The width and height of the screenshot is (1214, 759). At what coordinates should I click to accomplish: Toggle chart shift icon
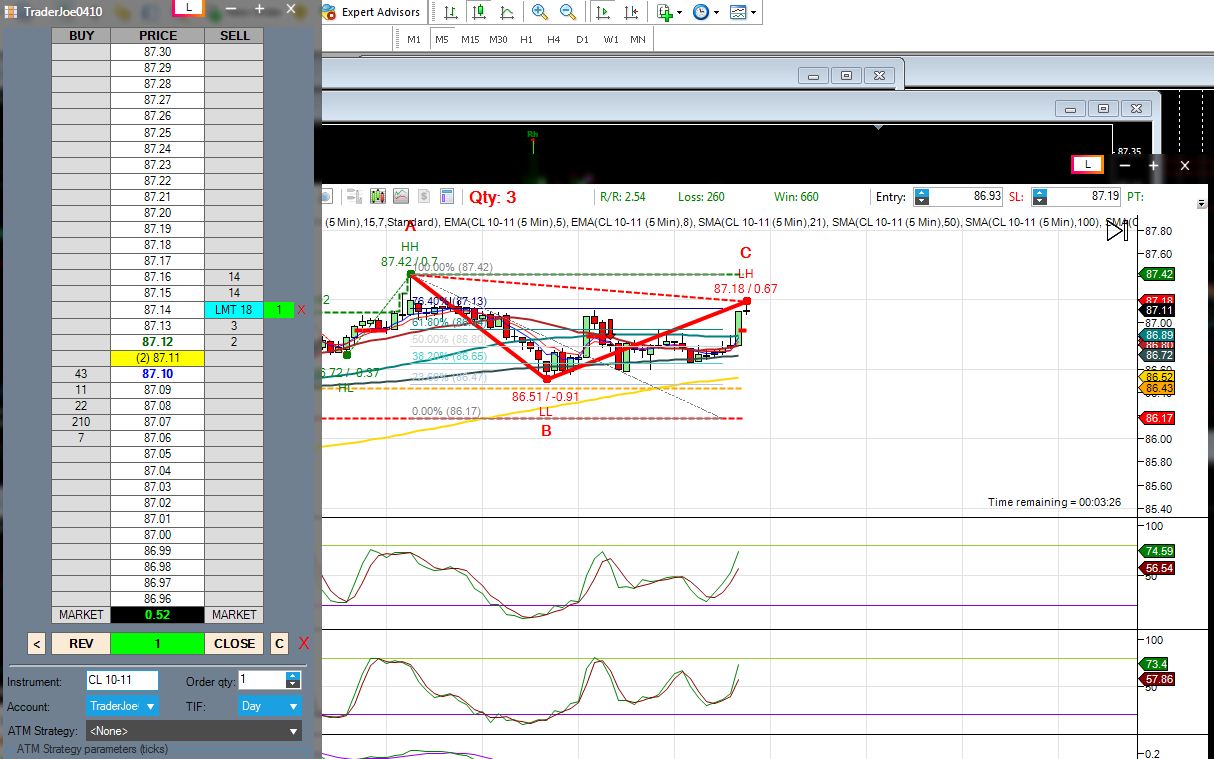click(631, 12)
